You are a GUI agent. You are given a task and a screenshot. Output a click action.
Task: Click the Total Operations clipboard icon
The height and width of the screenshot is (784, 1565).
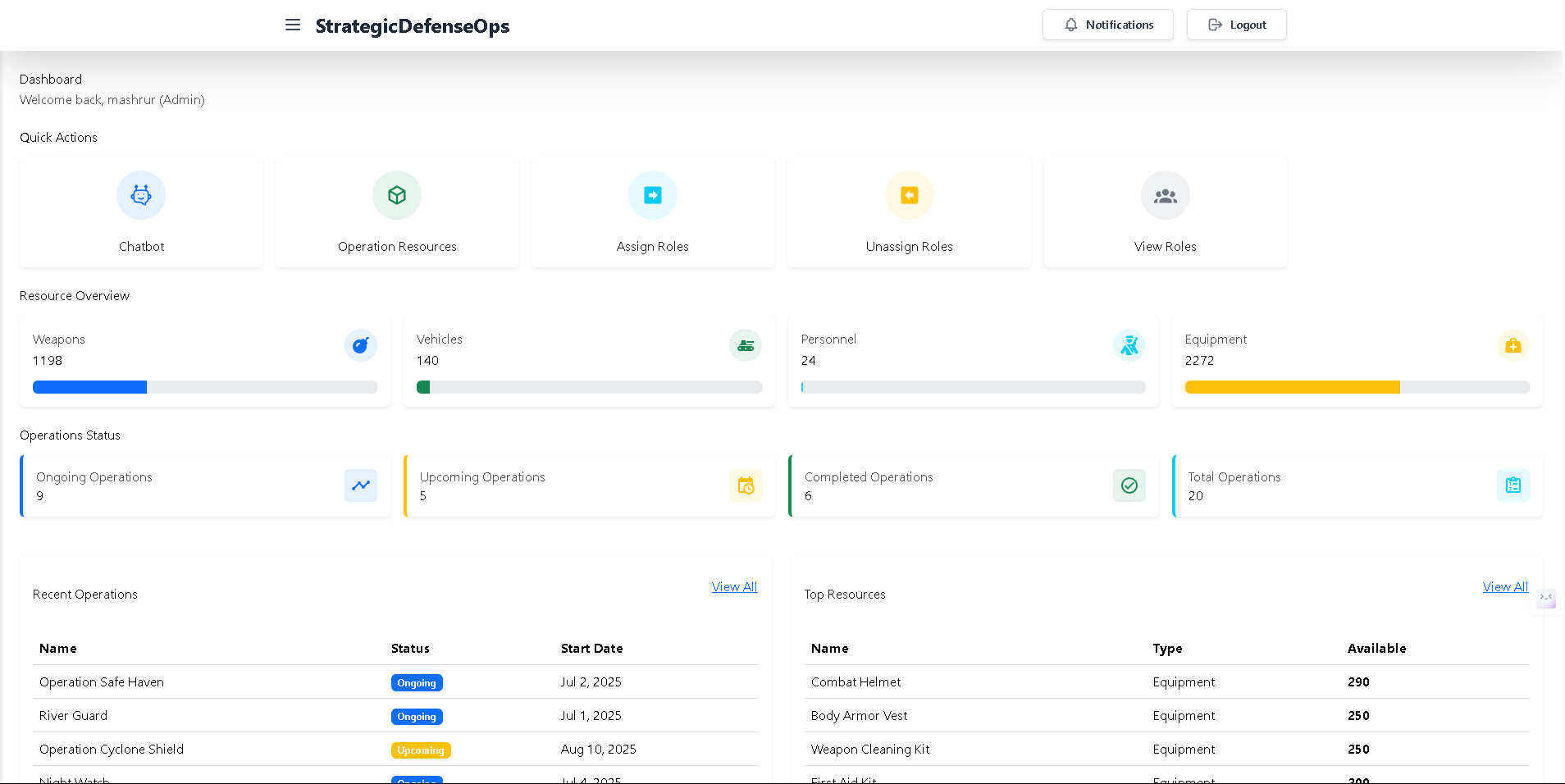[1513, 485]
